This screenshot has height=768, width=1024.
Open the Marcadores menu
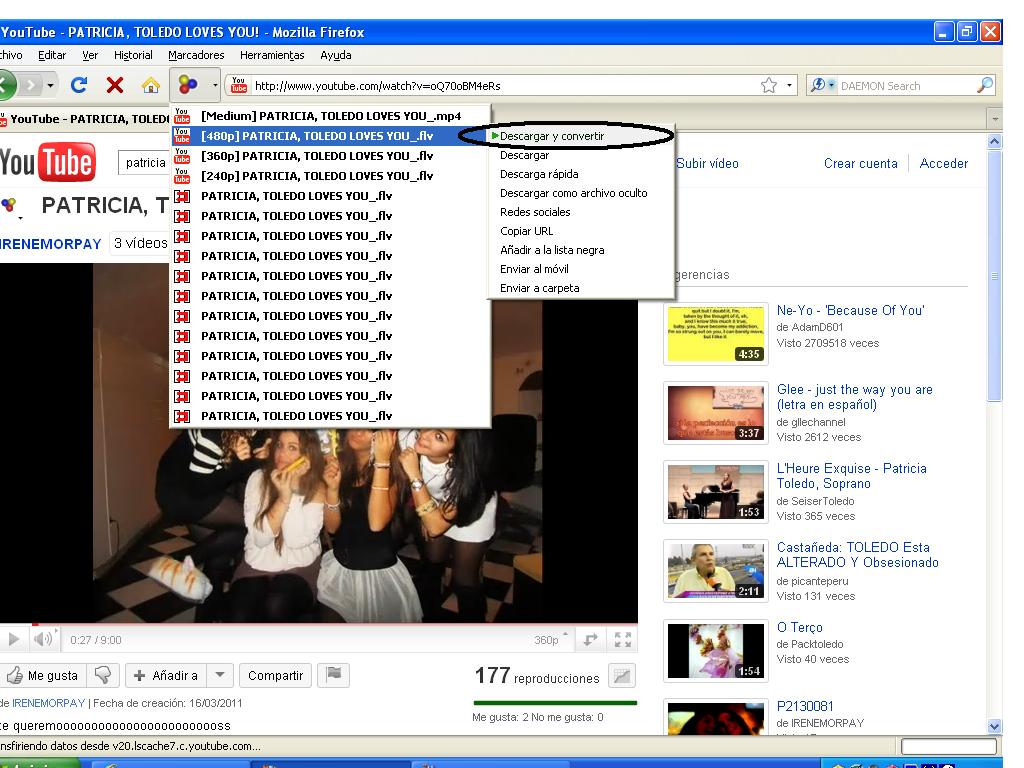pos(196,56)
